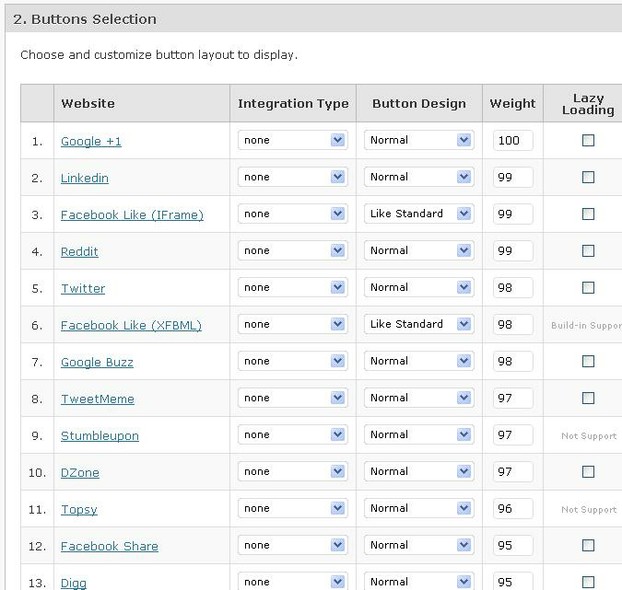Viewport: 622px width, 590px height.
Task: Open Integration Type dropdown for Google Buzz
Action: pos(293,361)
